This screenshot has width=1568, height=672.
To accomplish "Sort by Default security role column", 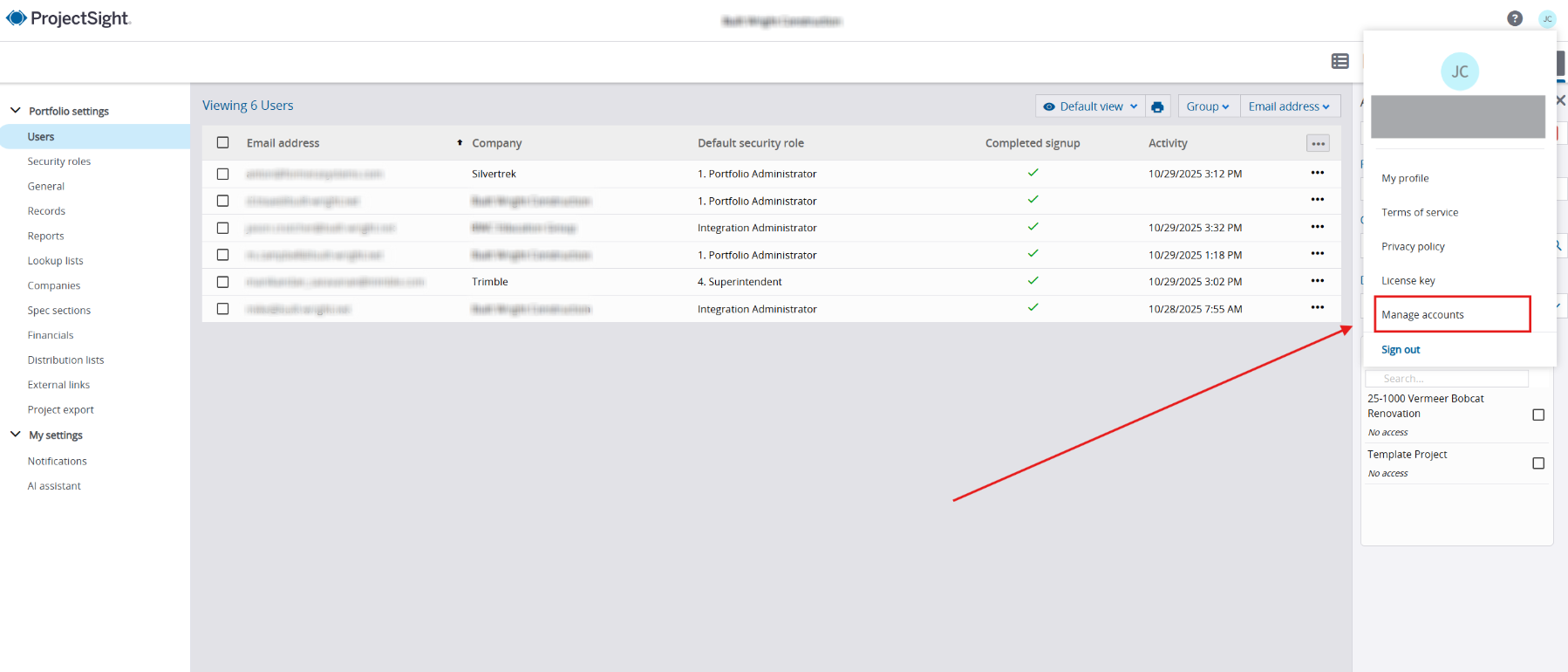I will (x=751, y=143).
